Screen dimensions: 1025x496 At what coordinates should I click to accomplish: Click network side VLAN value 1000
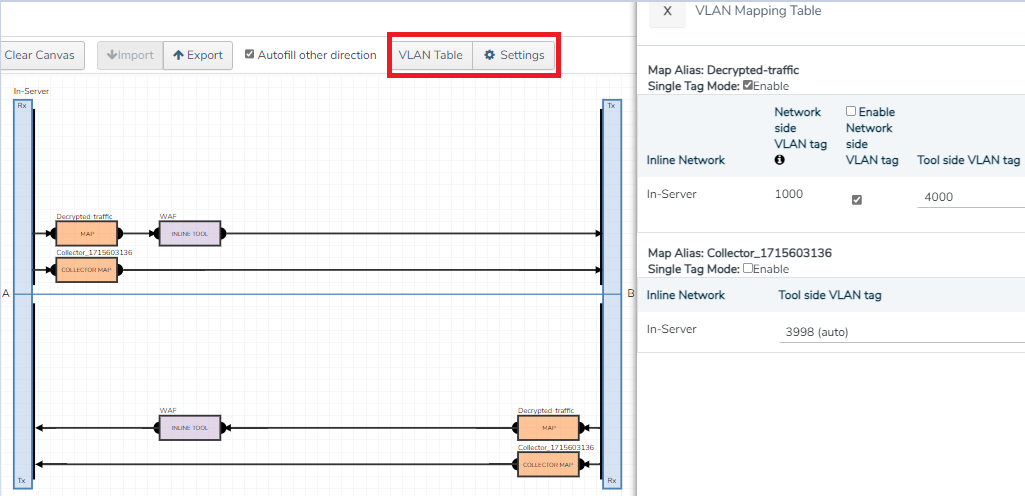coord(788,194)
